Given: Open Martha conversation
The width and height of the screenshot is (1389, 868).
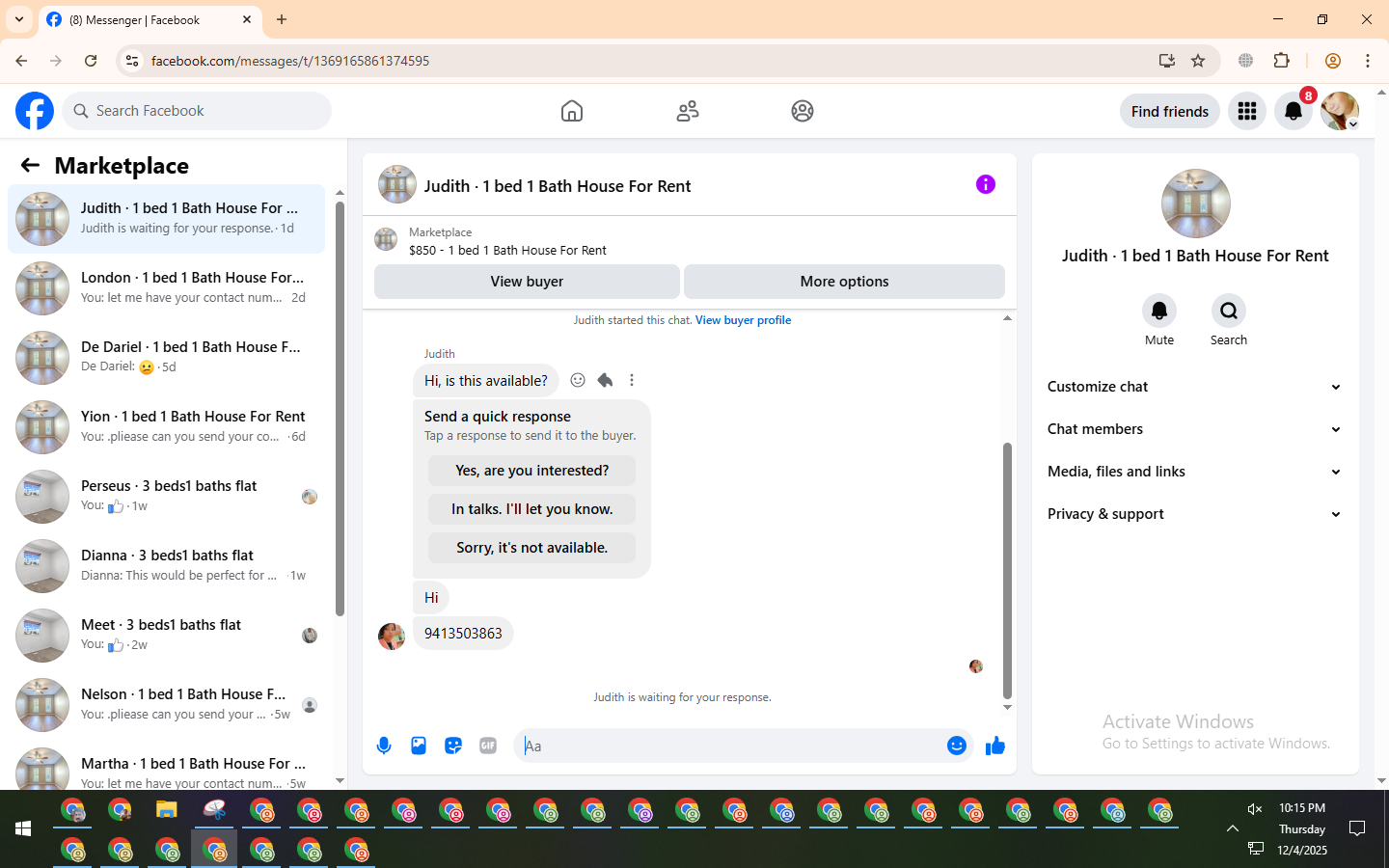Looking at the screenshot, I should (x=166, y=767).
